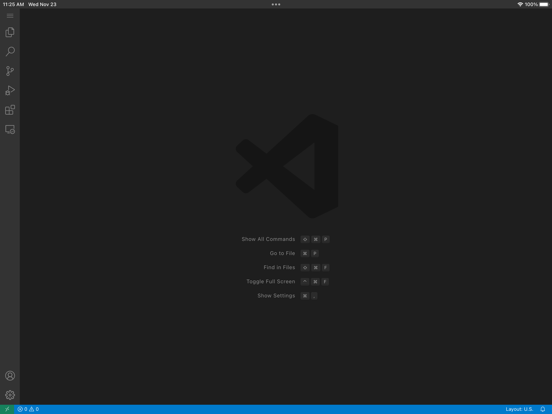Tap the battery indicator in status bar
The height and width of the screenshot is (414, 552).
click(544, 5)
